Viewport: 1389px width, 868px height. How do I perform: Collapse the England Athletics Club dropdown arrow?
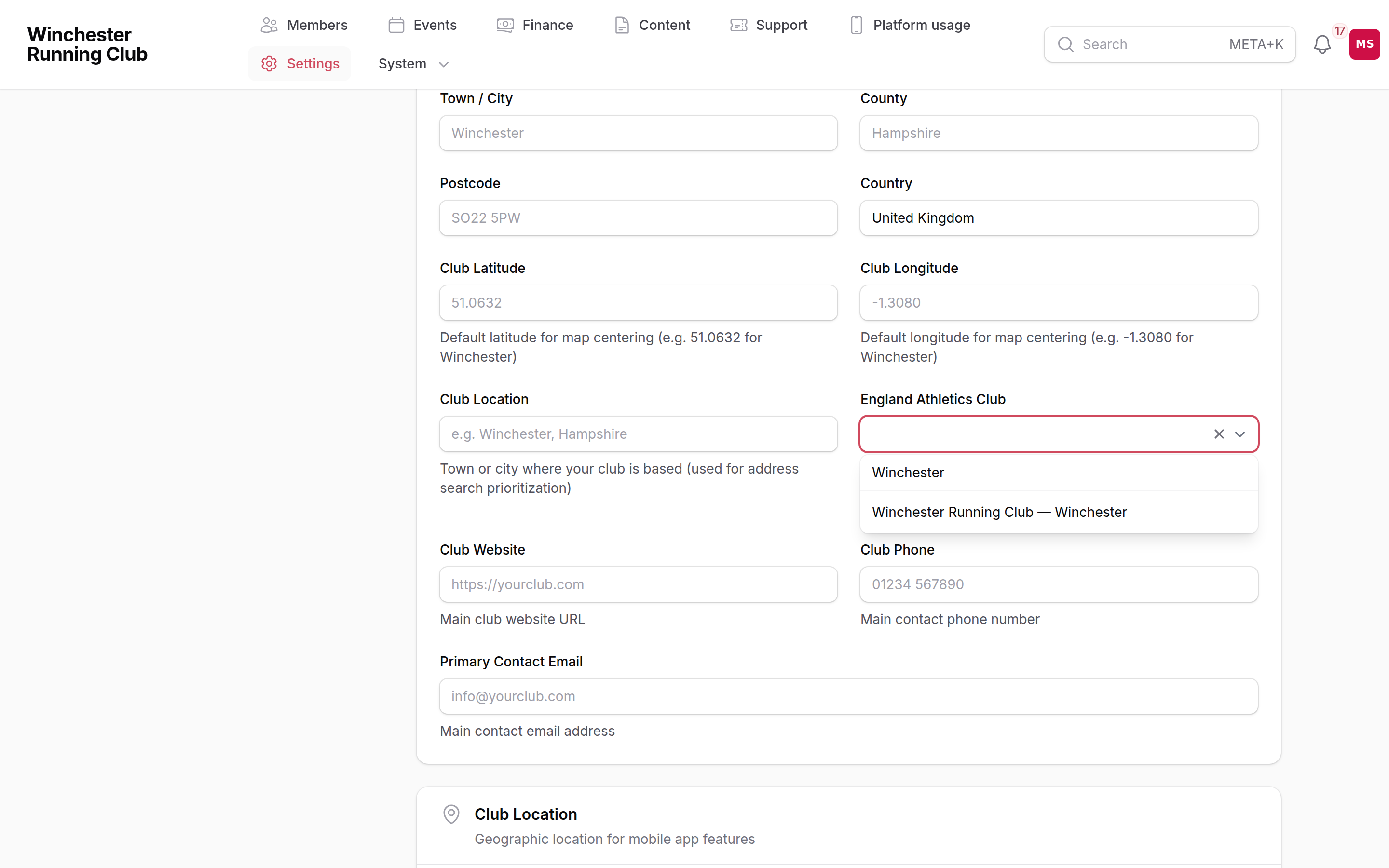pyautogui.click(x=1240, y=434)
